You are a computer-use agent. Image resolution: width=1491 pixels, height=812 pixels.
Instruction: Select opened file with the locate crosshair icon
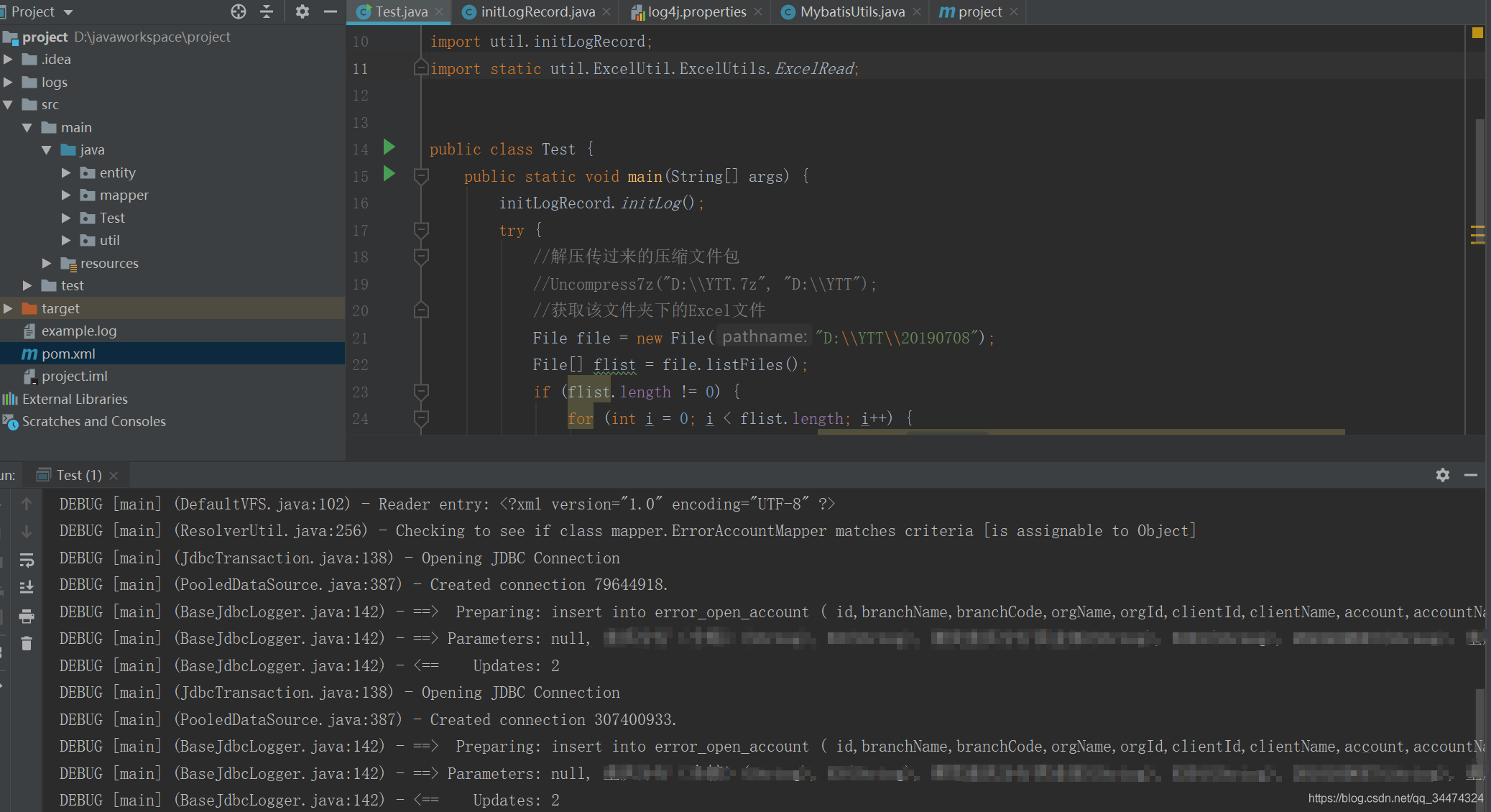coord(238,11)
